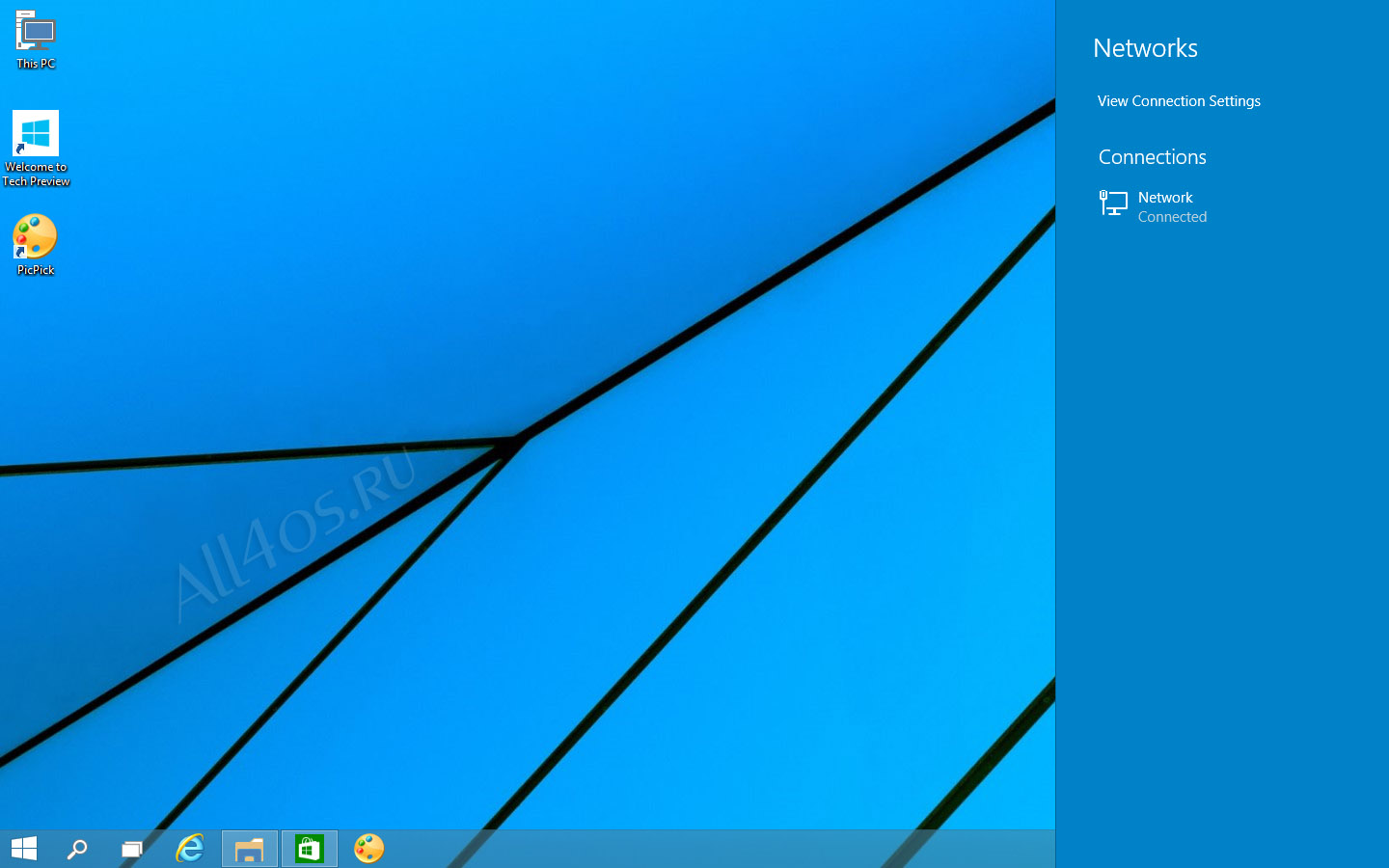This screenshot has height=868, width=1389.
Task: Click the wired network computer icon
Action: click(1113, 203)
